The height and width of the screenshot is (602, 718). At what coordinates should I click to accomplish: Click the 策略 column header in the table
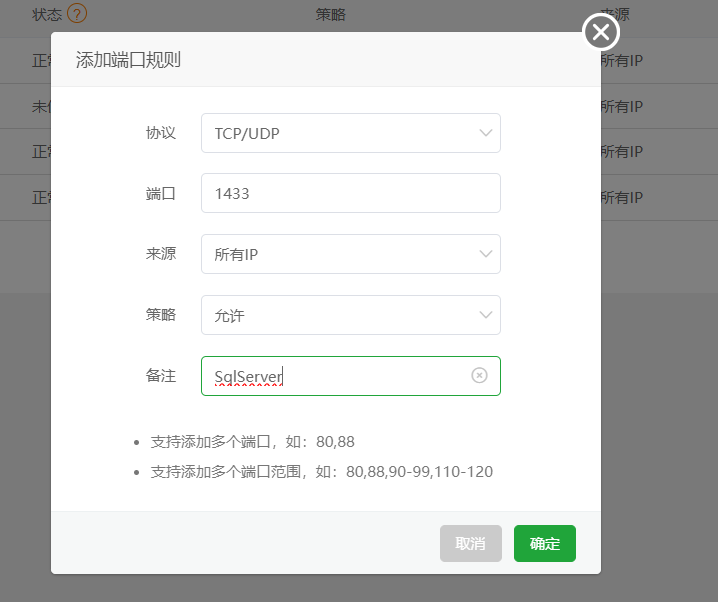pos(331,14)
